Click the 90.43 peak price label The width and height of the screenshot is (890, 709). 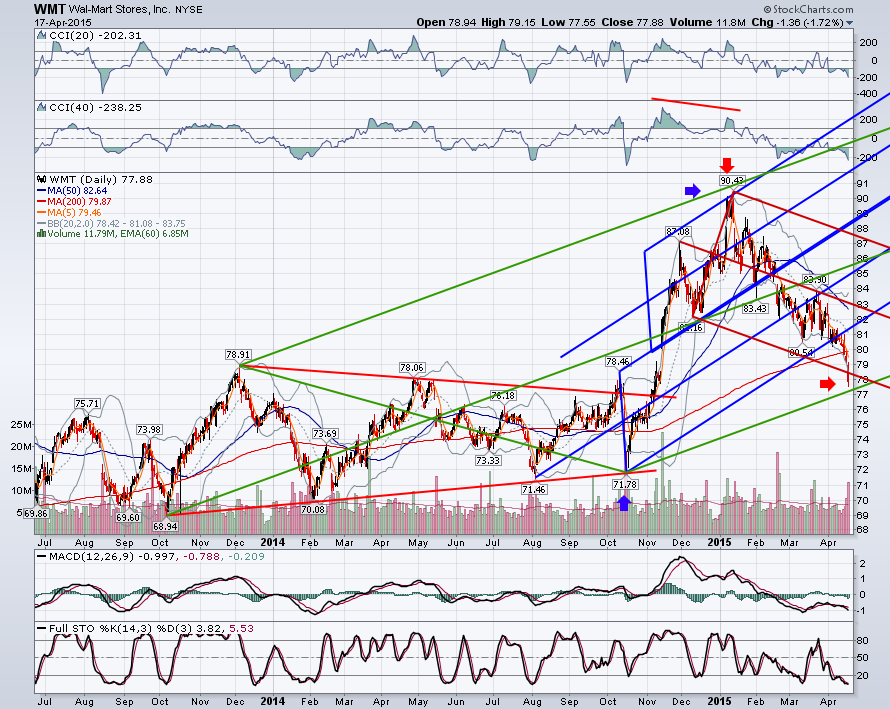click(732, 181)
